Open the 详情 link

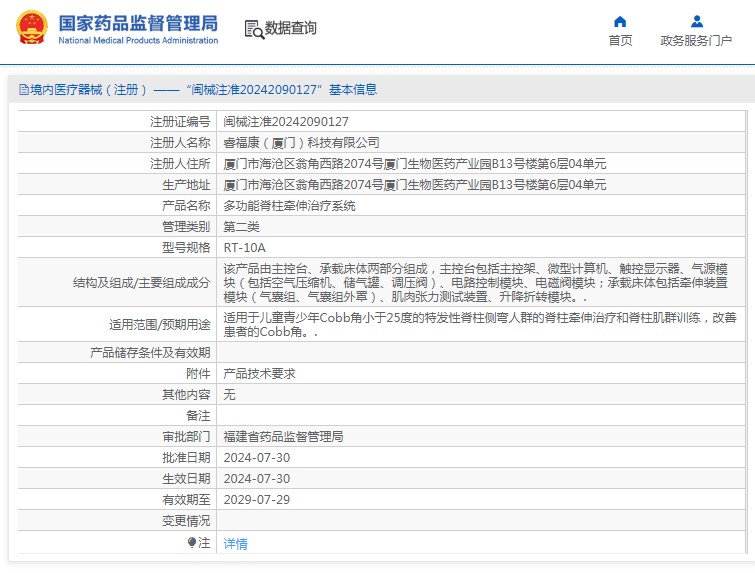pos(235,544)
